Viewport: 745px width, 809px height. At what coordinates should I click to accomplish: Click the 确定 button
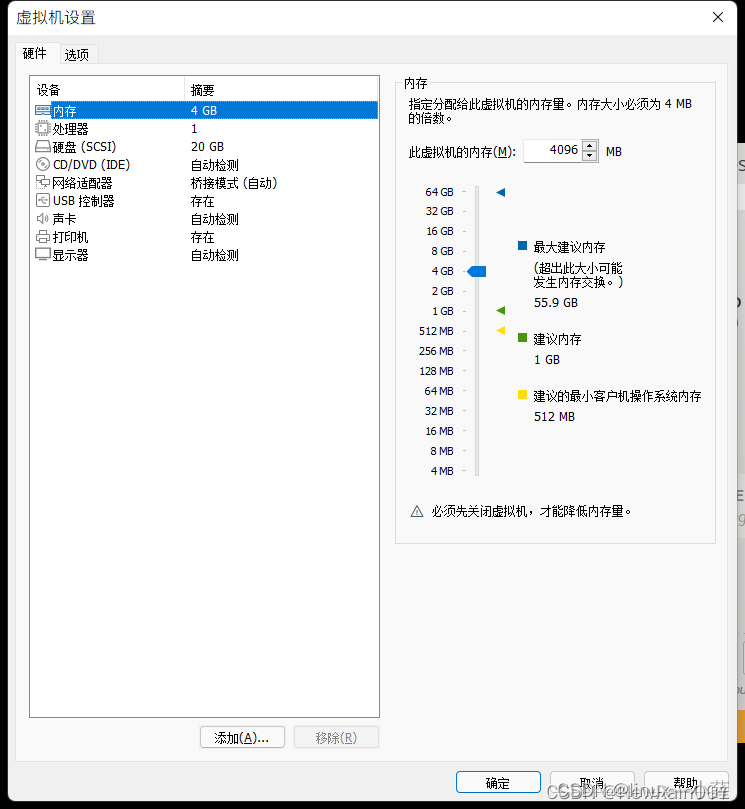[498, 783]
